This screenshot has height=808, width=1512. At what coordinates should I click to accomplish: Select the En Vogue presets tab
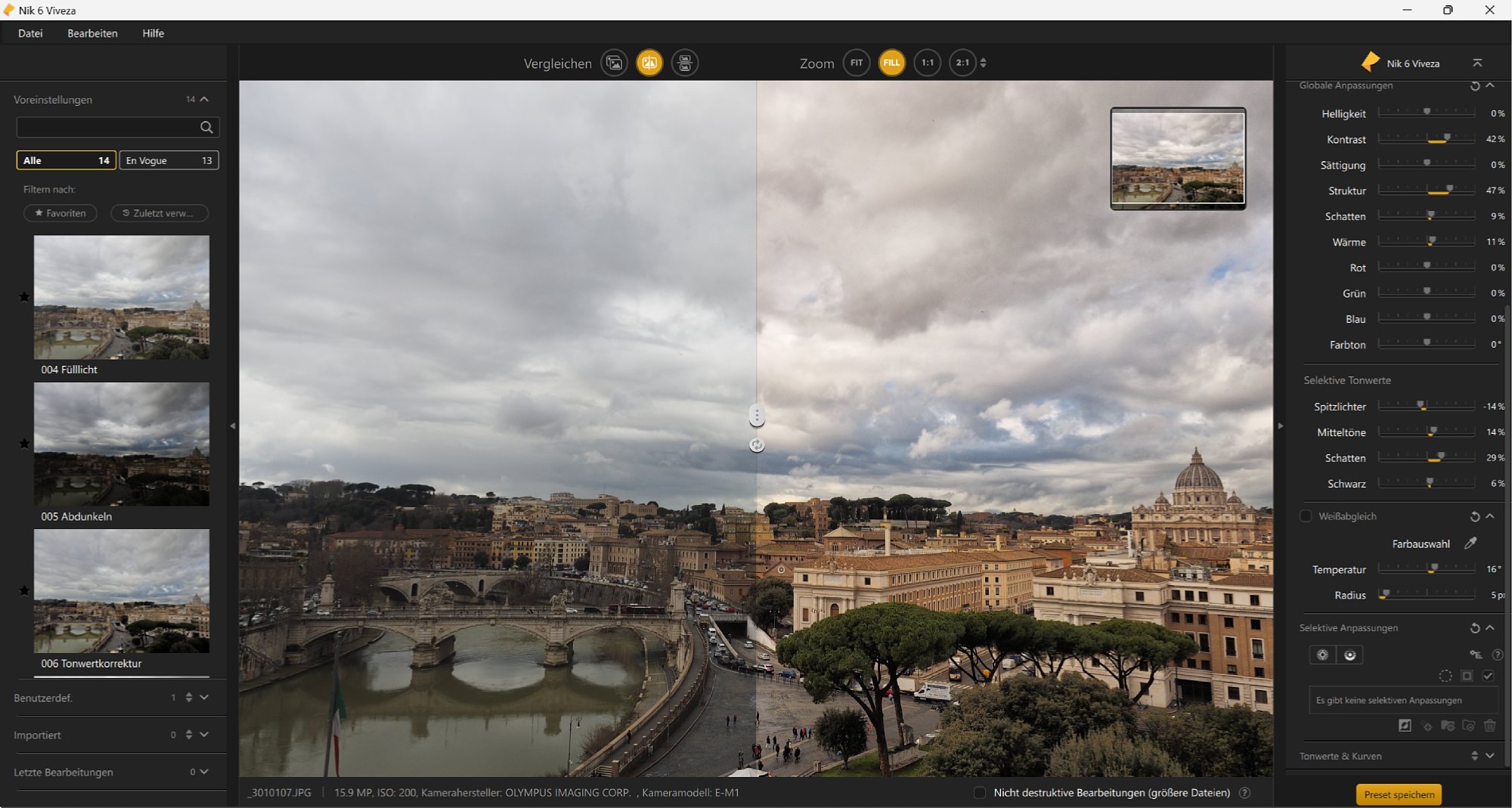169,160
